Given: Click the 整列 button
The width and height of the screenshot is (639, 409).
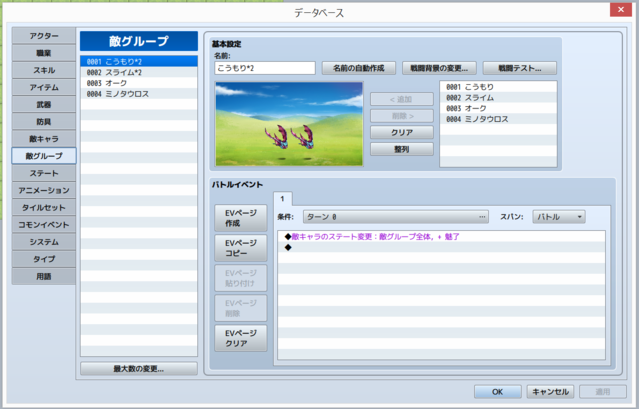Looking at the screenshot, I should pyautogui.click(x=402, y=149).
